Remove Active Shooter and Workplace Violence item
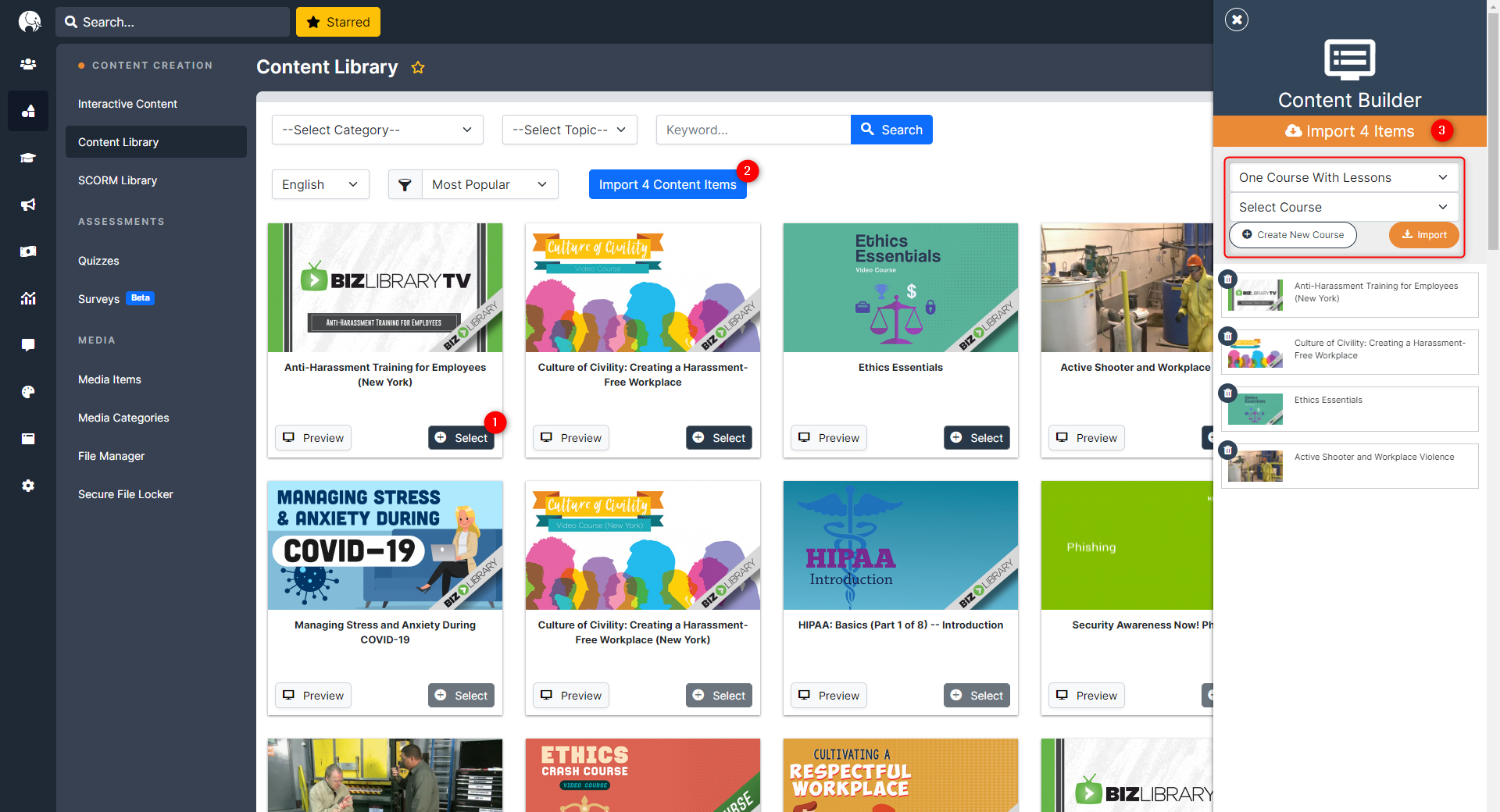This screenshot has width=1500, height=812. (1228, 450)
